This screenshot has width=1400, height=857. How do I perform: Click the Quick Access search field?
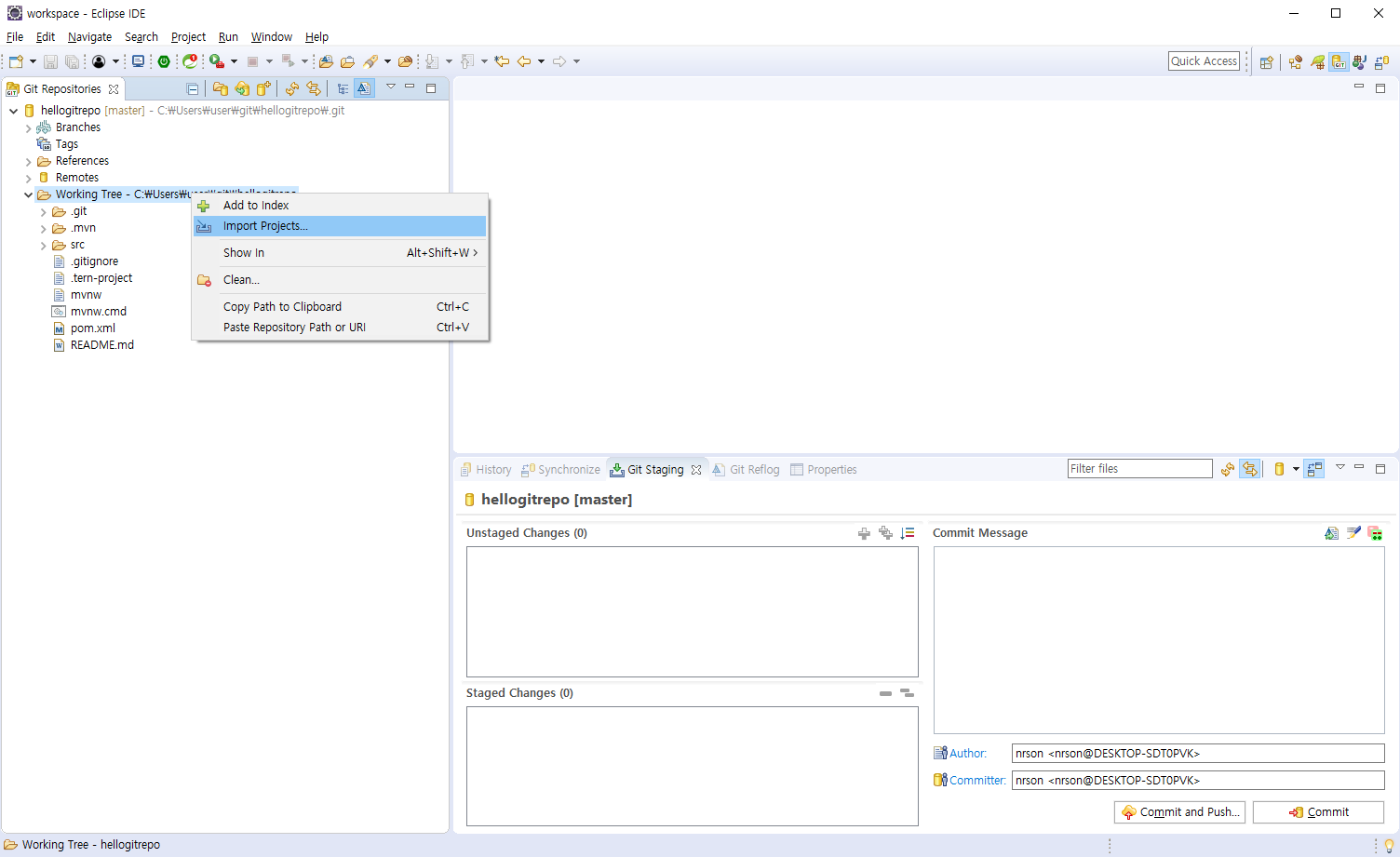pos(1204,61)
